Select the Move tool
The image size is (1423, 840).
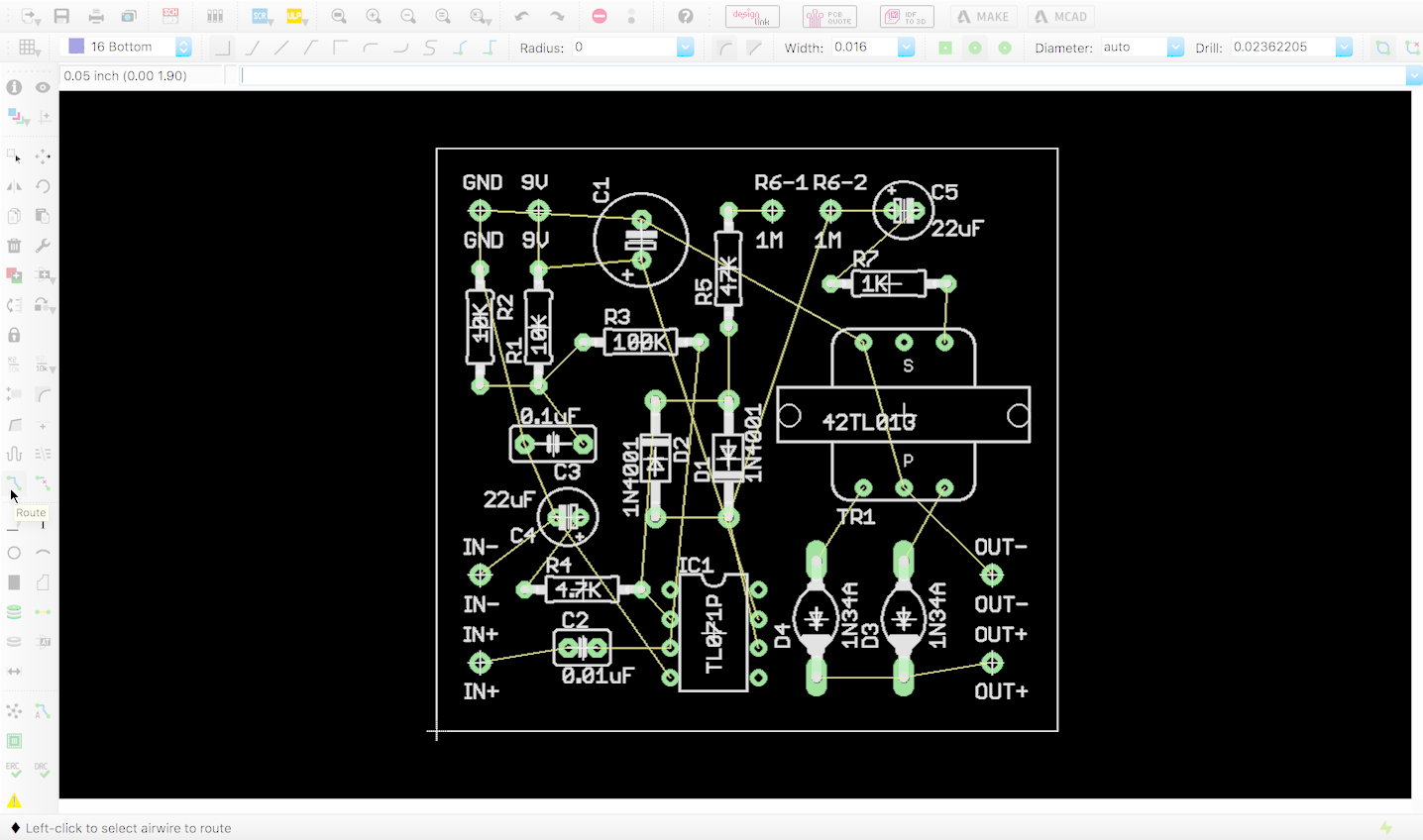tap(43, 157)
